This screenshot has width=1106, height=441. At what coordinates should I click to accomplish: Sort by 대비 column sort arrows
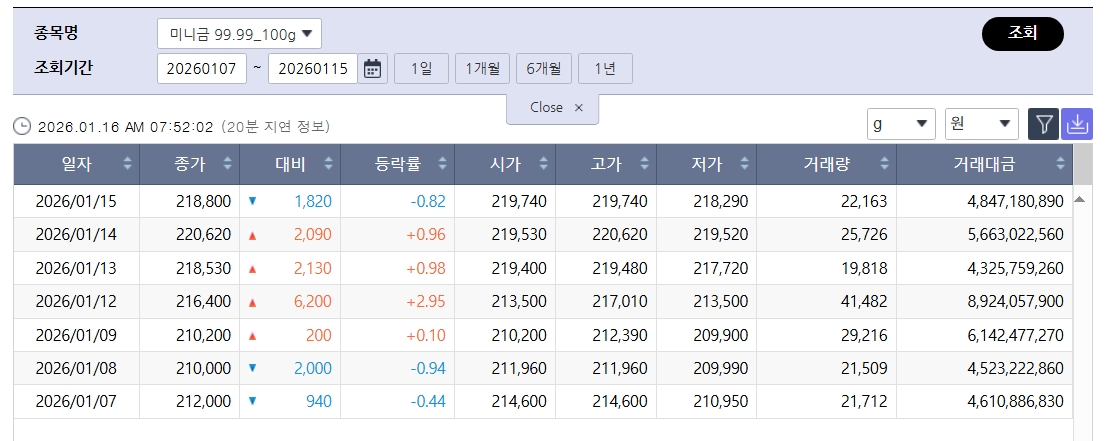click(328, 164)
